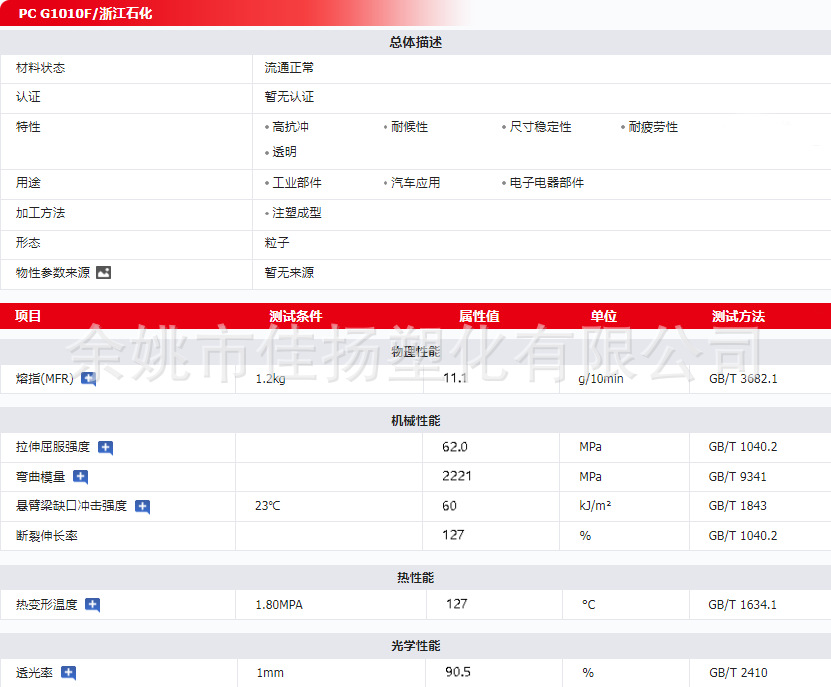Viewport: 831px width, 687px height.
Task: Select the 粒子 form value
Action: pos(277,243)
